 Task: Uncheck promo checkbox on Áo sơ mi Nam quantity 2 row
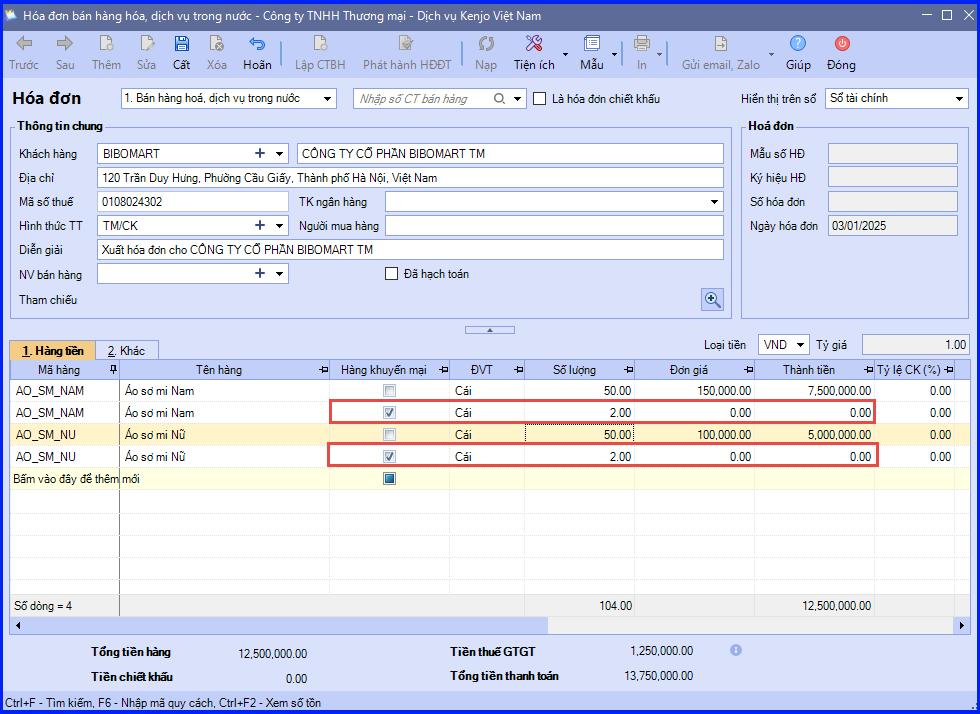tap(389, 413)
